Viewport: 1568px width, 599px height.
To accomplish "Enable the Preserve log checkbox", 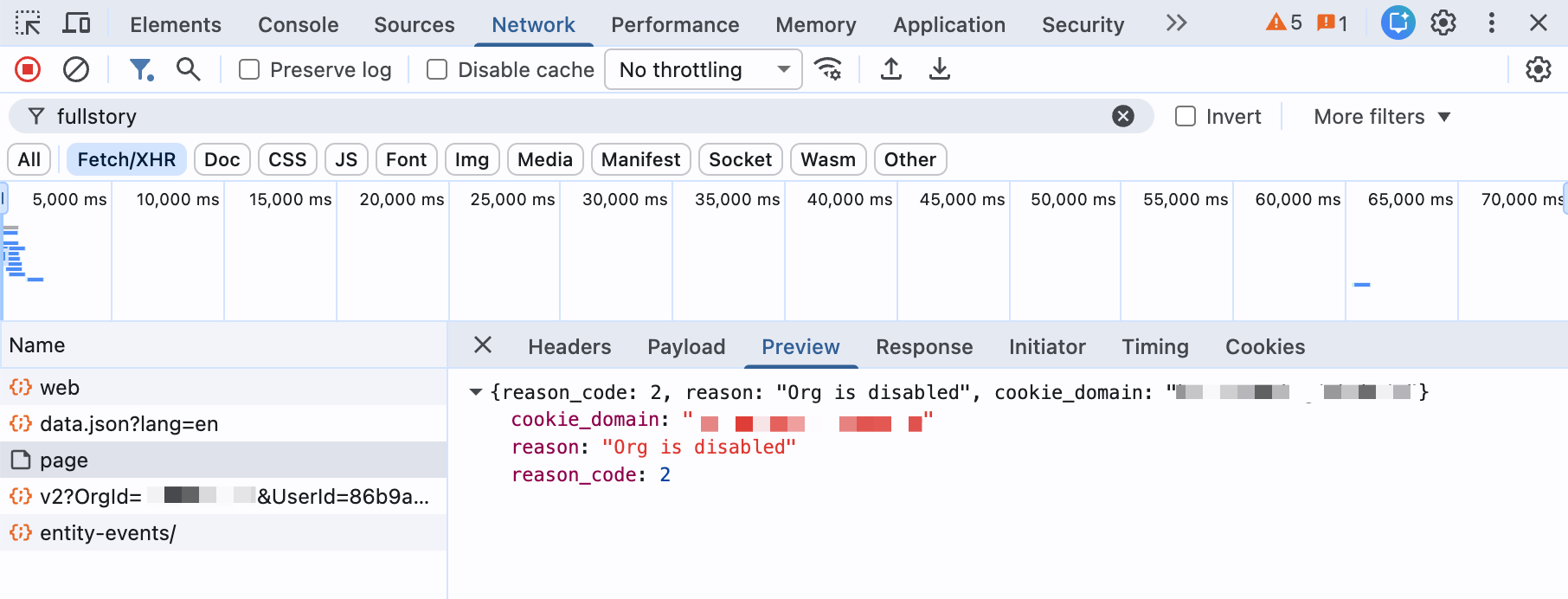I will coord(249,69).
